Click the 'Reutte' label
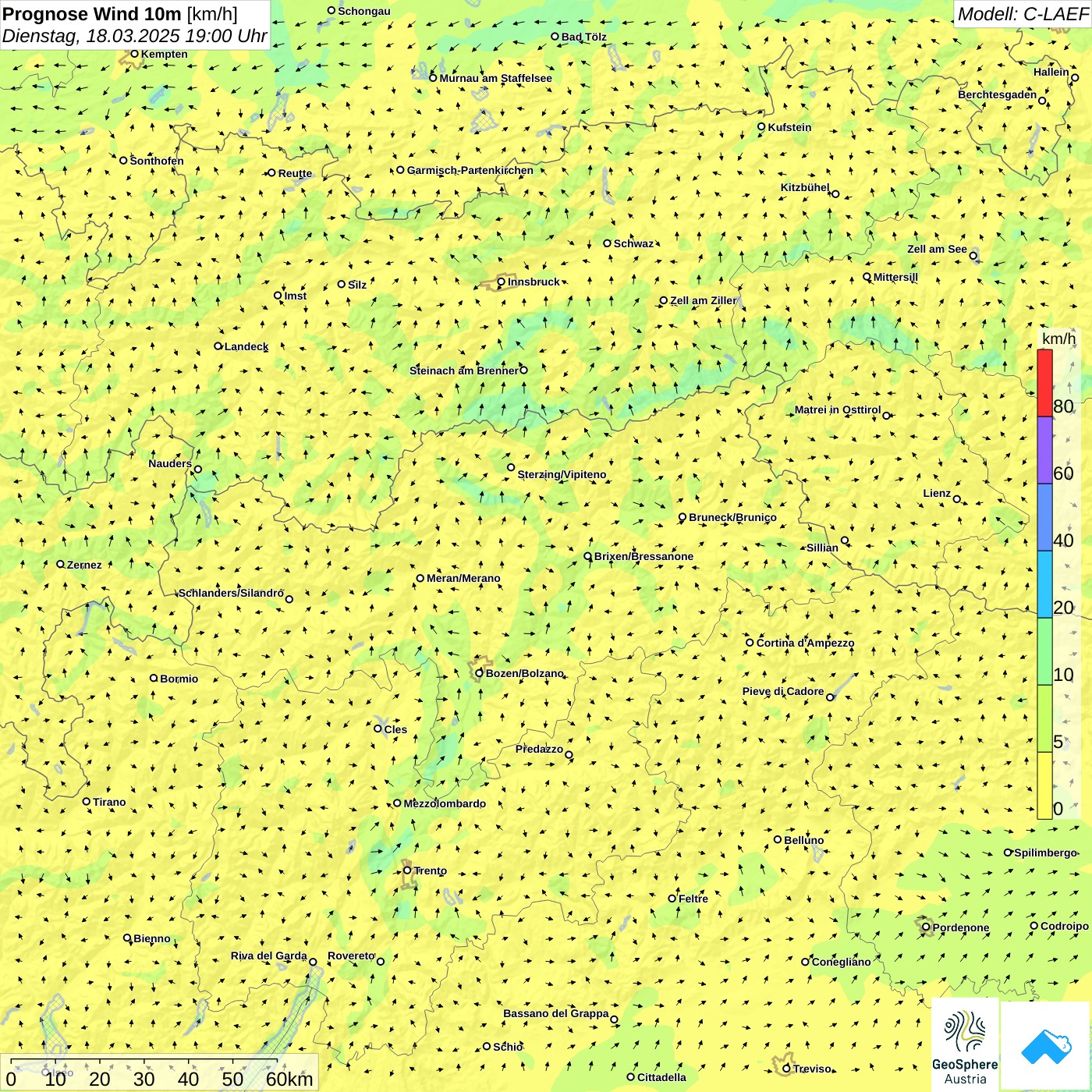The width and height of the screenshot is (1092, 1092). pyautogui.click(x=296, y=173)
